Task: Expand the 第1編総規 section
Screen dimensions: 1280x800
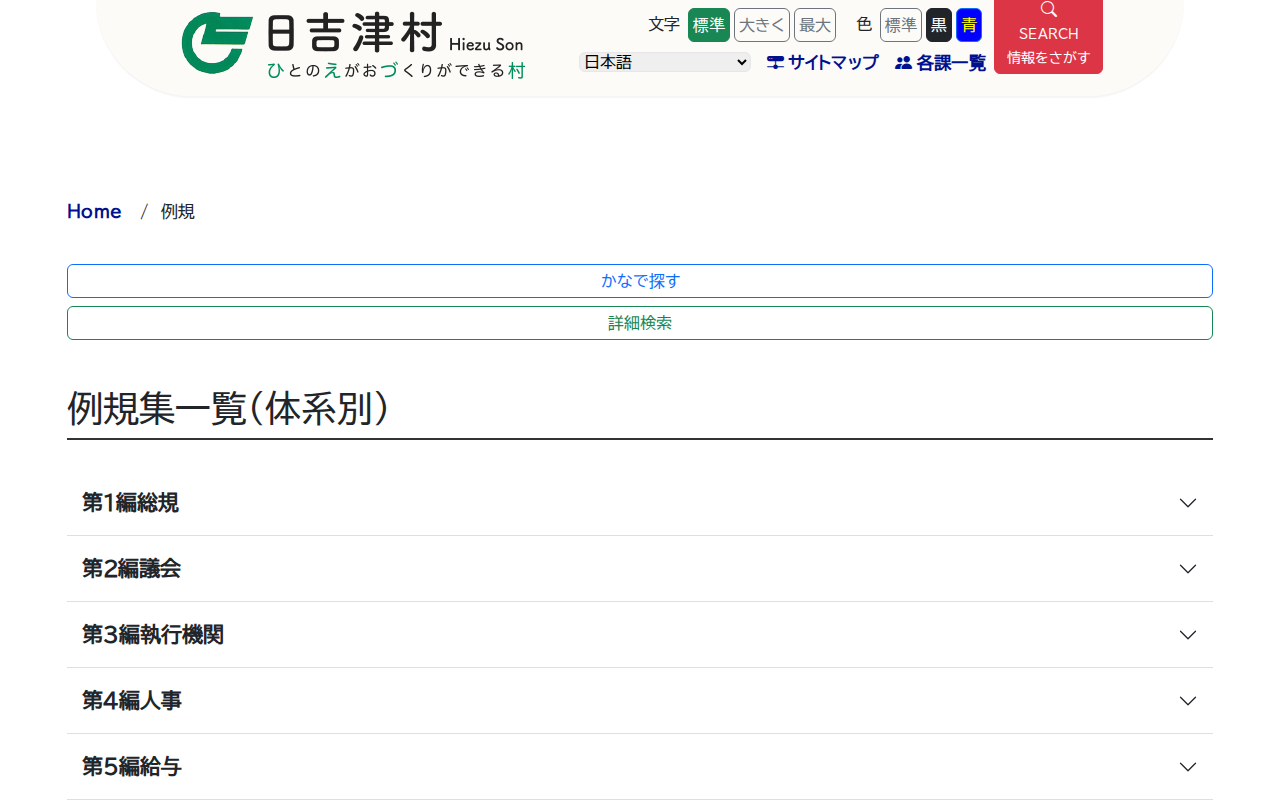Action: (640, 503)
